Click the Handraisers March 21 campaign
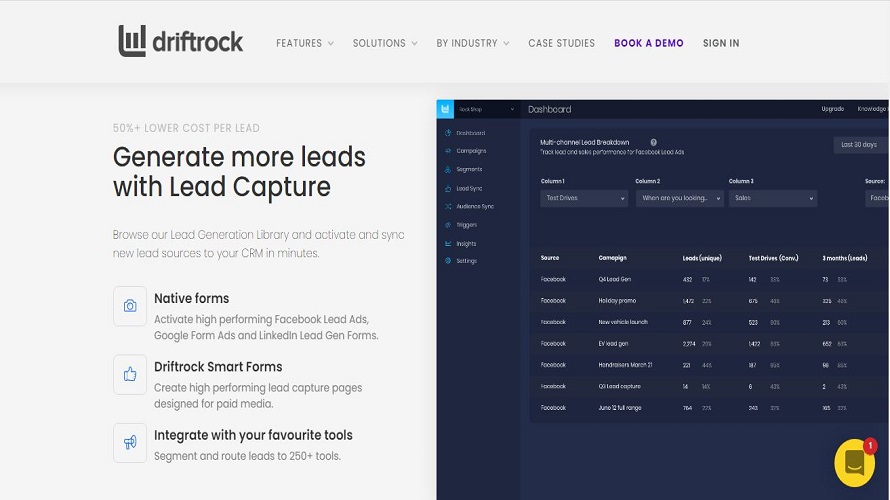890x500 pixels. point(625,365)
